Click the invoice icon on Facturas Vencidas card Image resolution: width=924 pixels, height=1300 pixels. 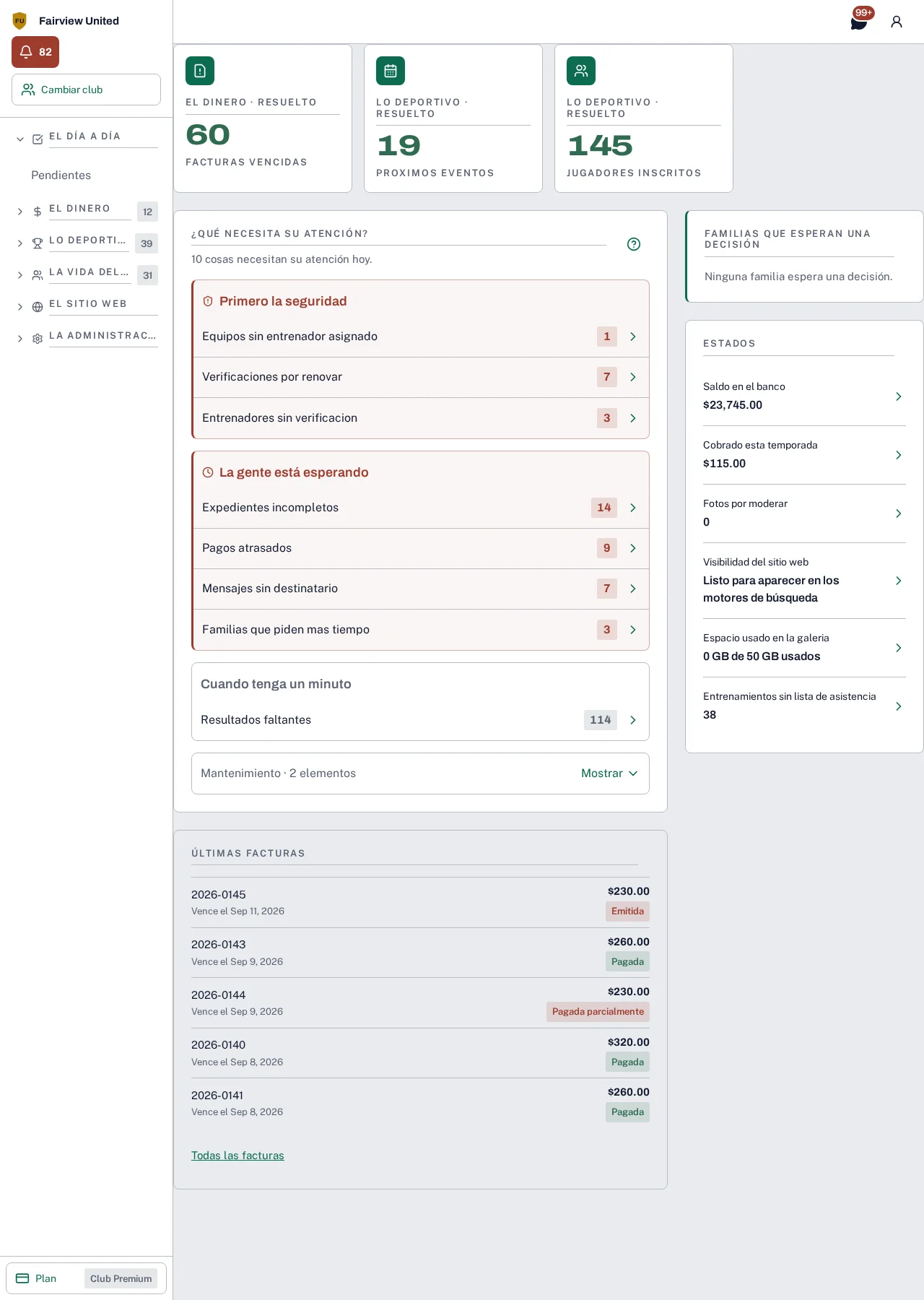point(200,71)
